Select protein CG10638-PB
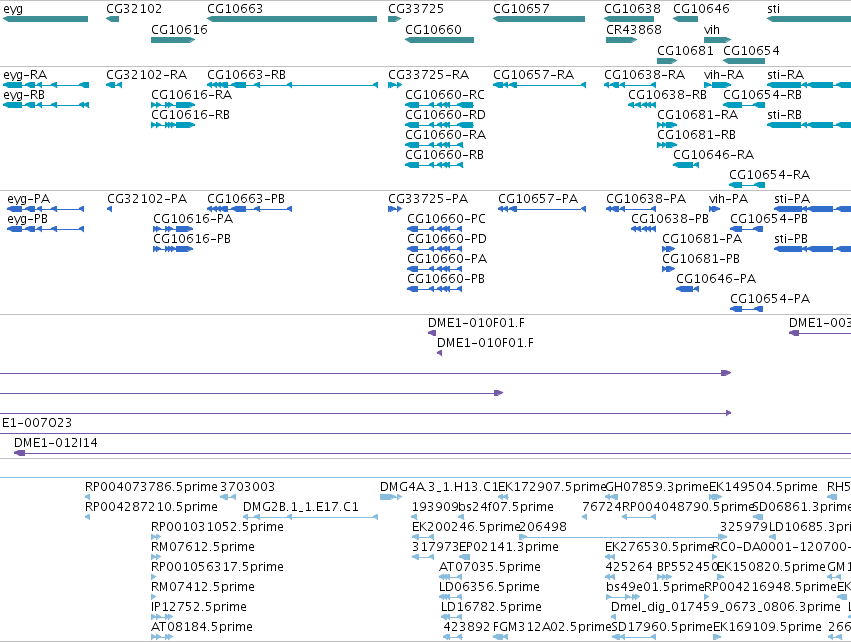 [x=644, y=229]
